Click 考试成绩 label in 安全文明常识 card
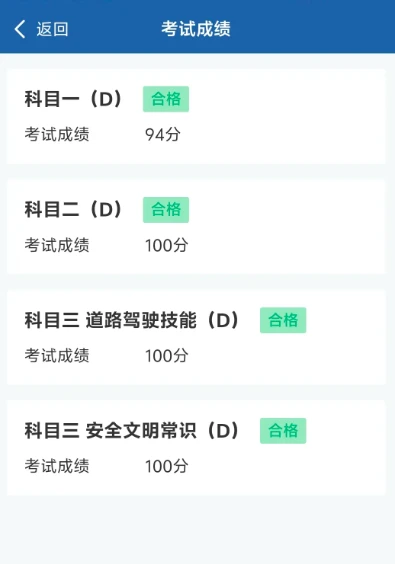The height and width of the screenshot is (564, 395). coord(57,466)
